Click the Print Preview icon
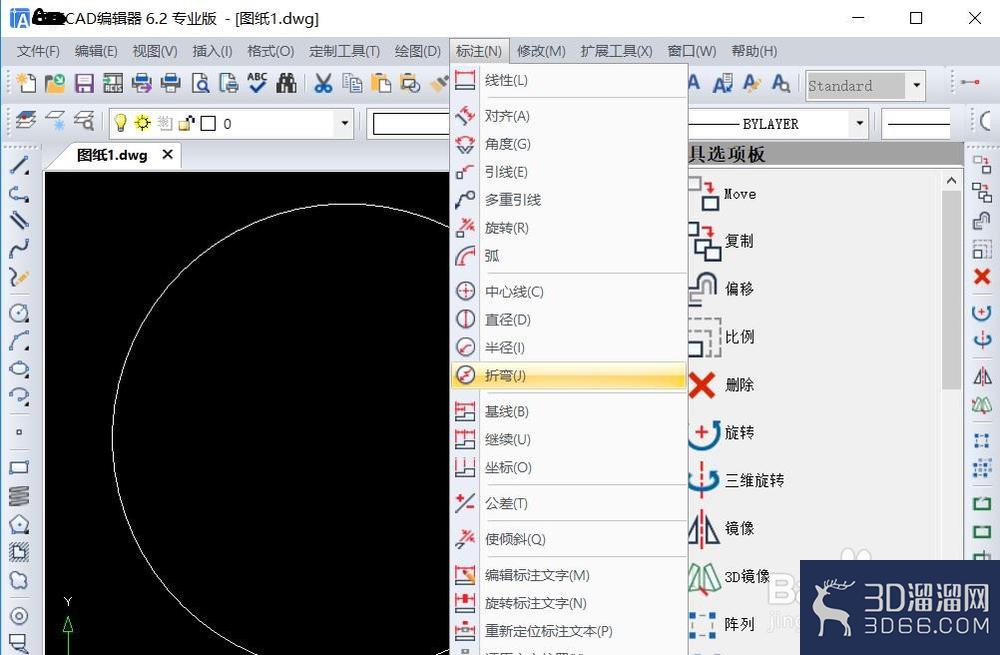 [200, 84]
